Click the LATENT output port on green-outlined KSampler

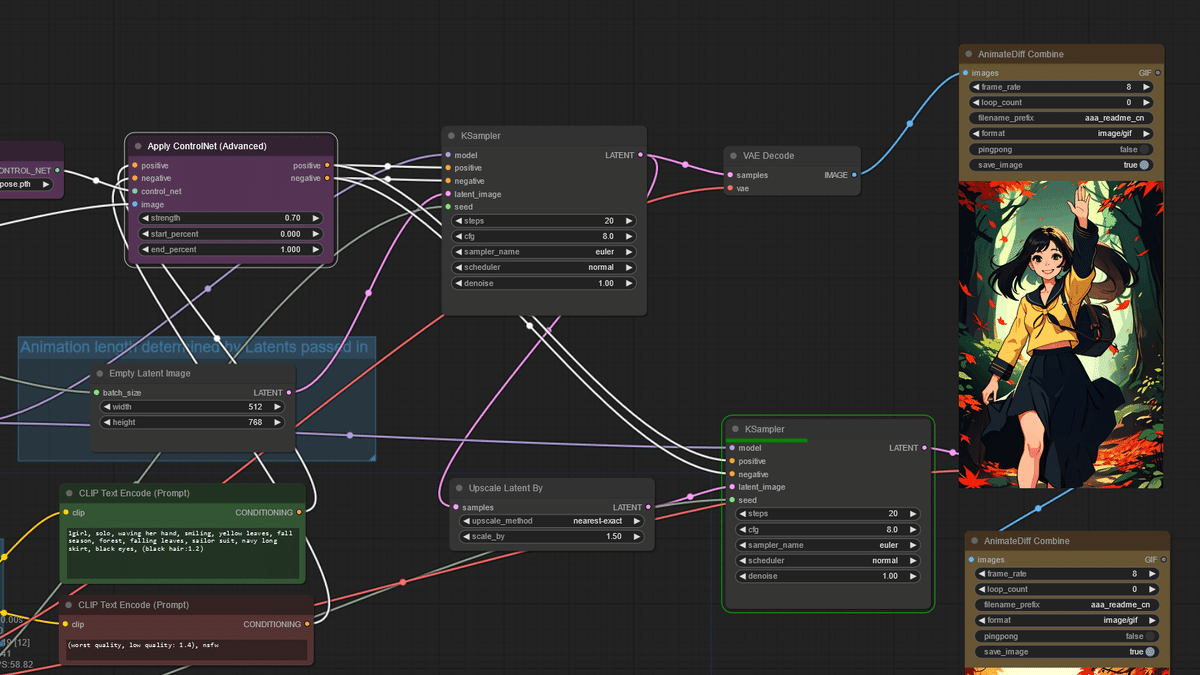tap(924, 448)
